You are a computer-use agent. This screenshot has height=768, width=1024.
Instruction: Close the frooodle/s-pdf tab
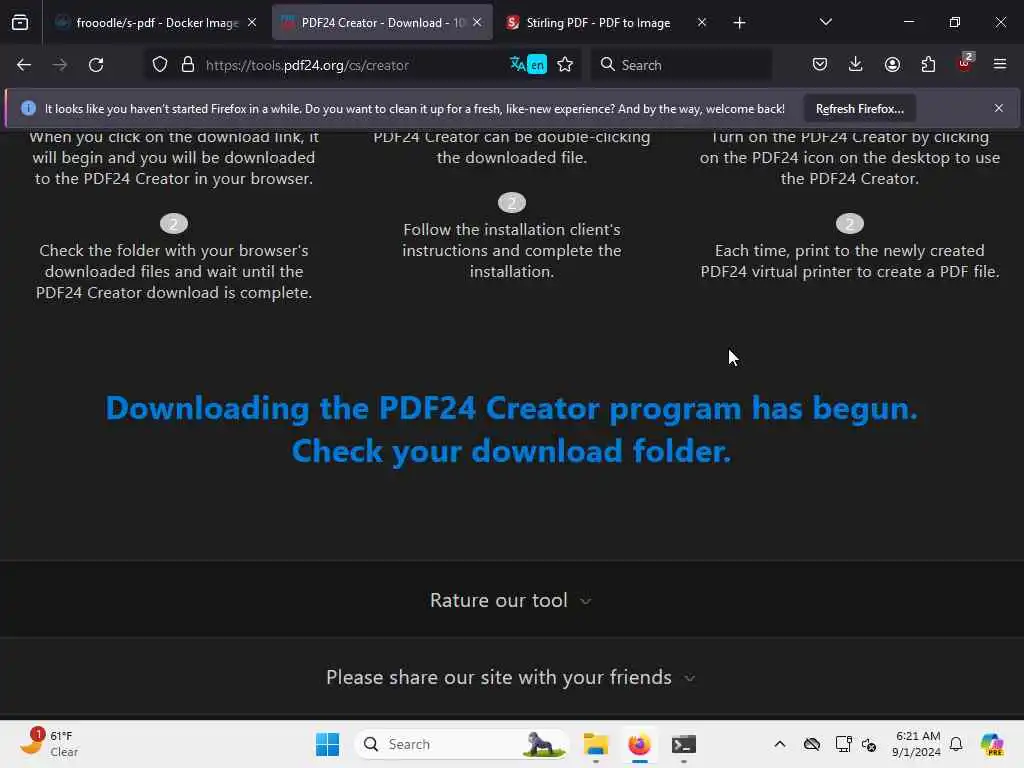pos(252,23)
